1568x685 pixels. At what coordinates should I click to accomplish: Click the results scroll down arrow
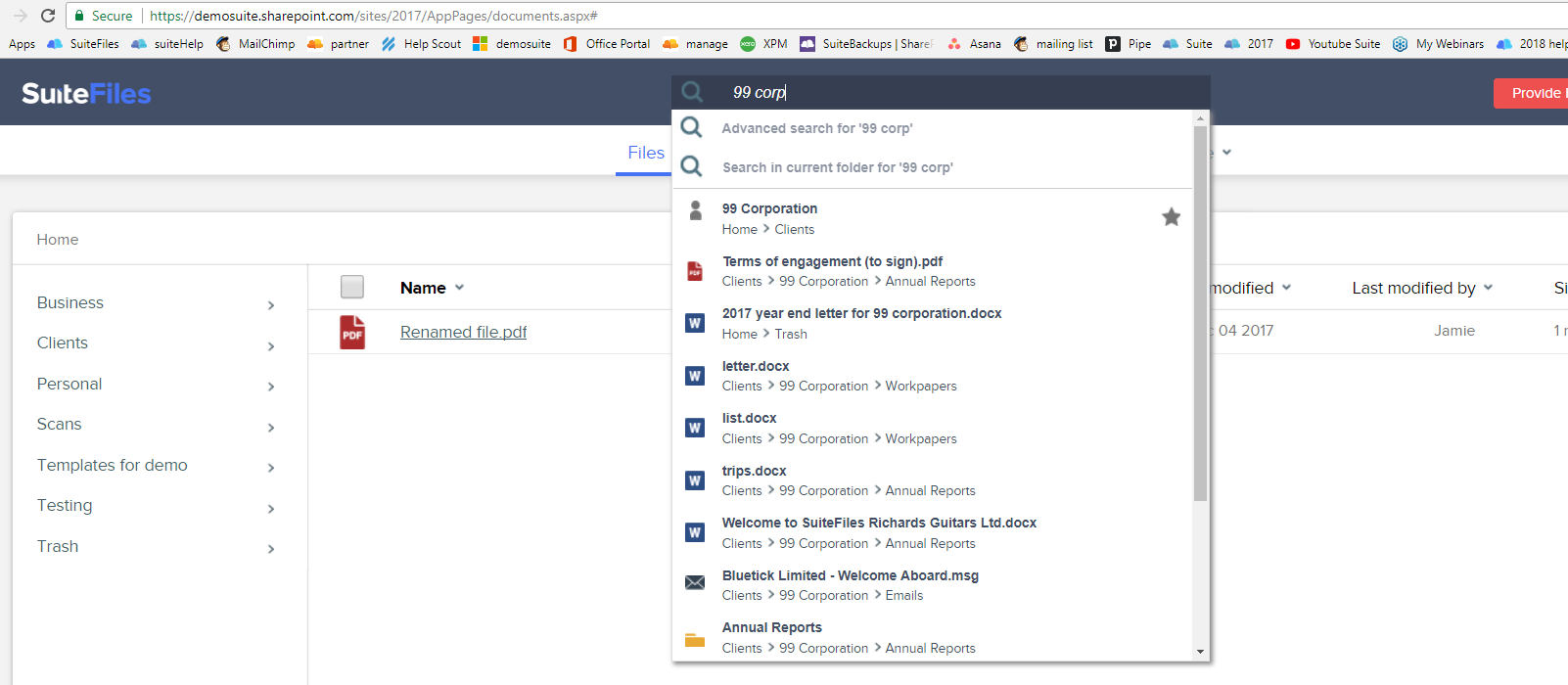tap(1200, 652)
